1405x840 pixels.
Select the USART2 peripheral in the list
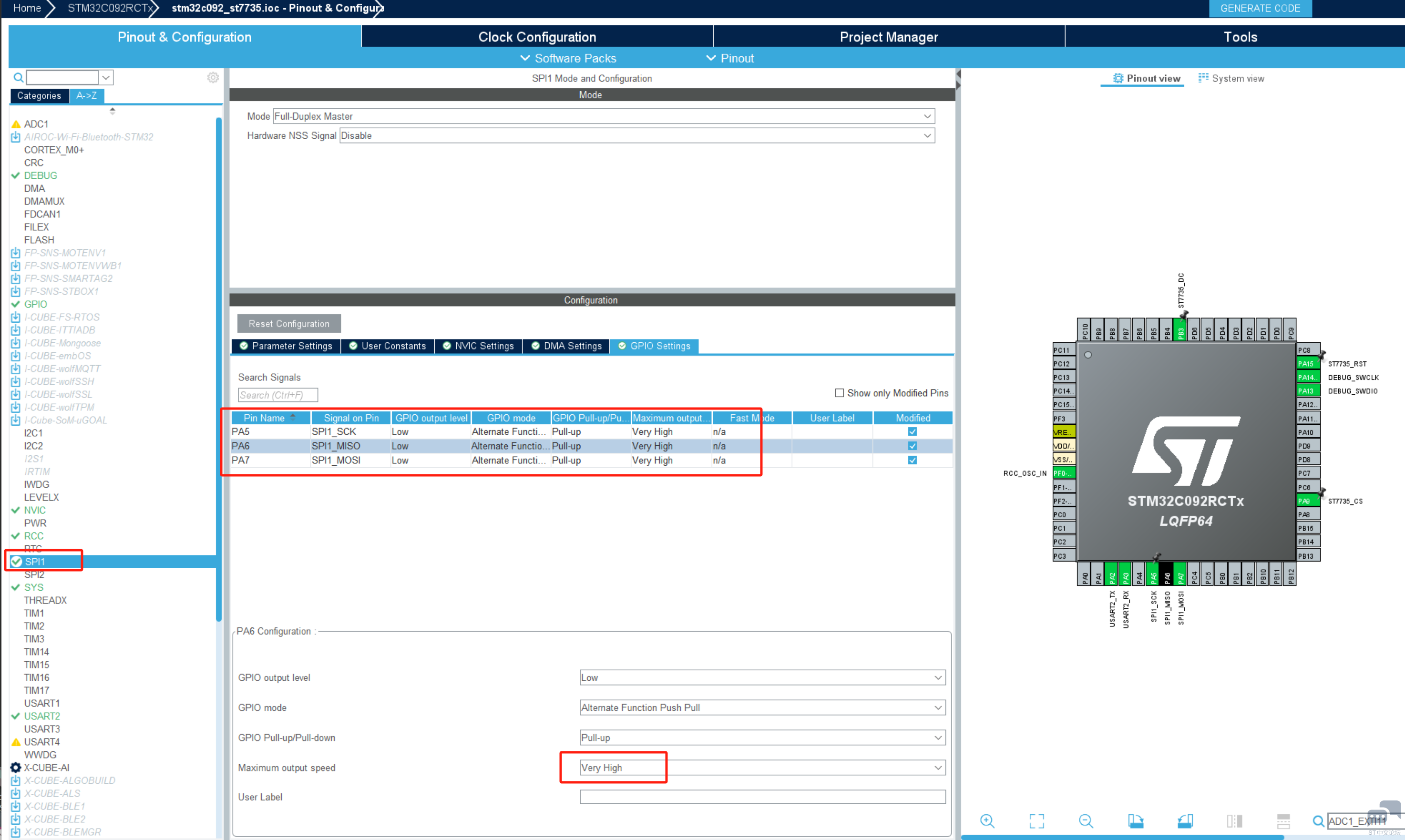41,716
